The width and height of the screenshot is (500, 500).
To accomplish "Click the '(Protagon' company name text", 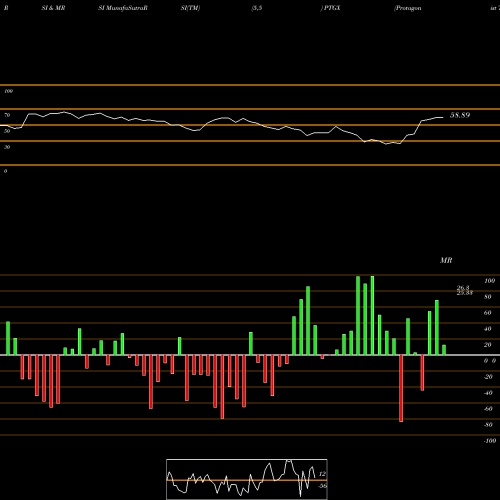I will (x=407, y=8).
